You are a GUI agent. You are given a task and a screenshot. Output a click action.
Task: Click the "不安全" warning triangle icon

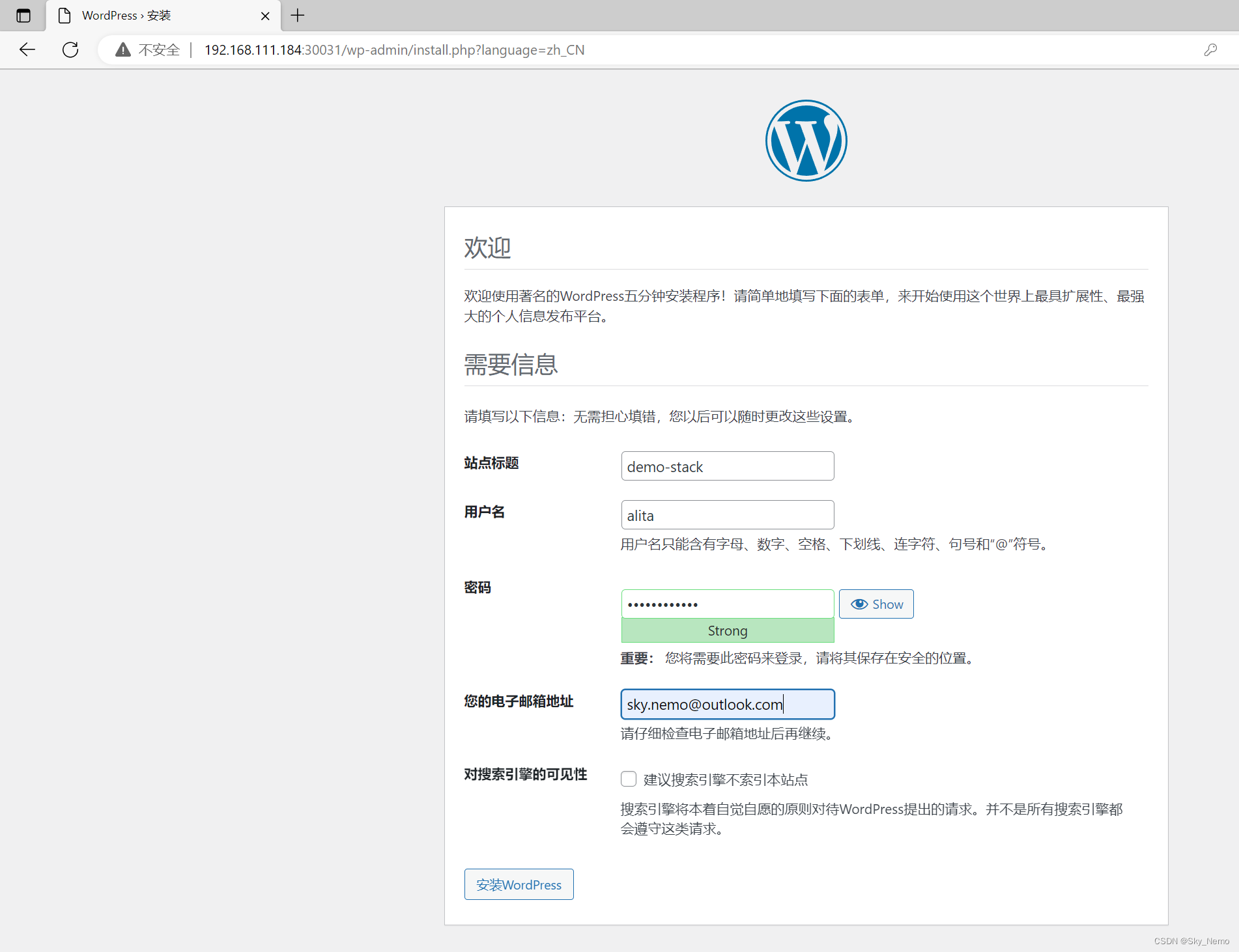click(x=122, y=49)
